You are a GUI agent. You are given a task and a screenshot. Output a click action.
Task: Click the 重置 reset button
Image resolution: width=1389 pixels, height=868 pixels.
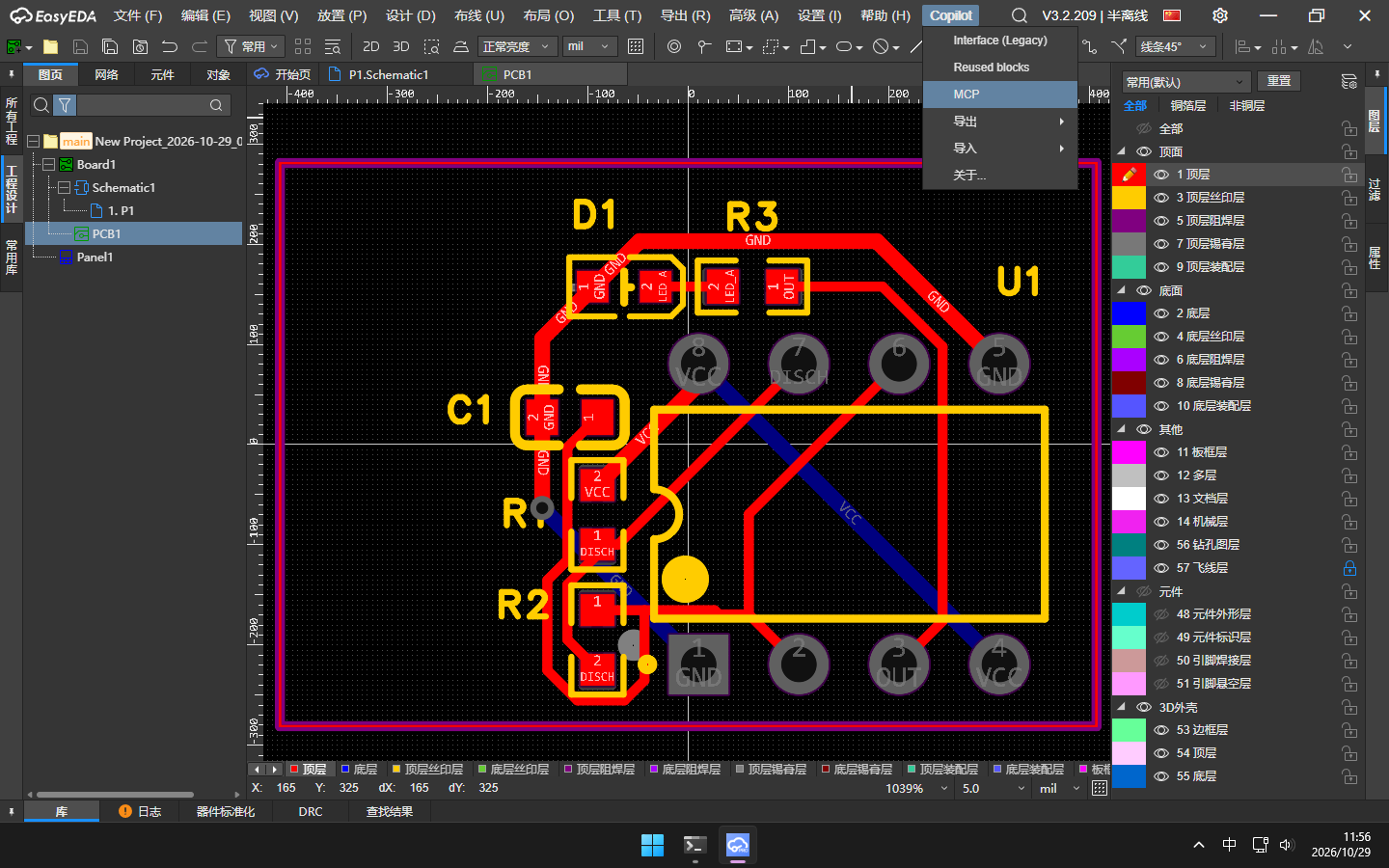[x=1279, y=82]
